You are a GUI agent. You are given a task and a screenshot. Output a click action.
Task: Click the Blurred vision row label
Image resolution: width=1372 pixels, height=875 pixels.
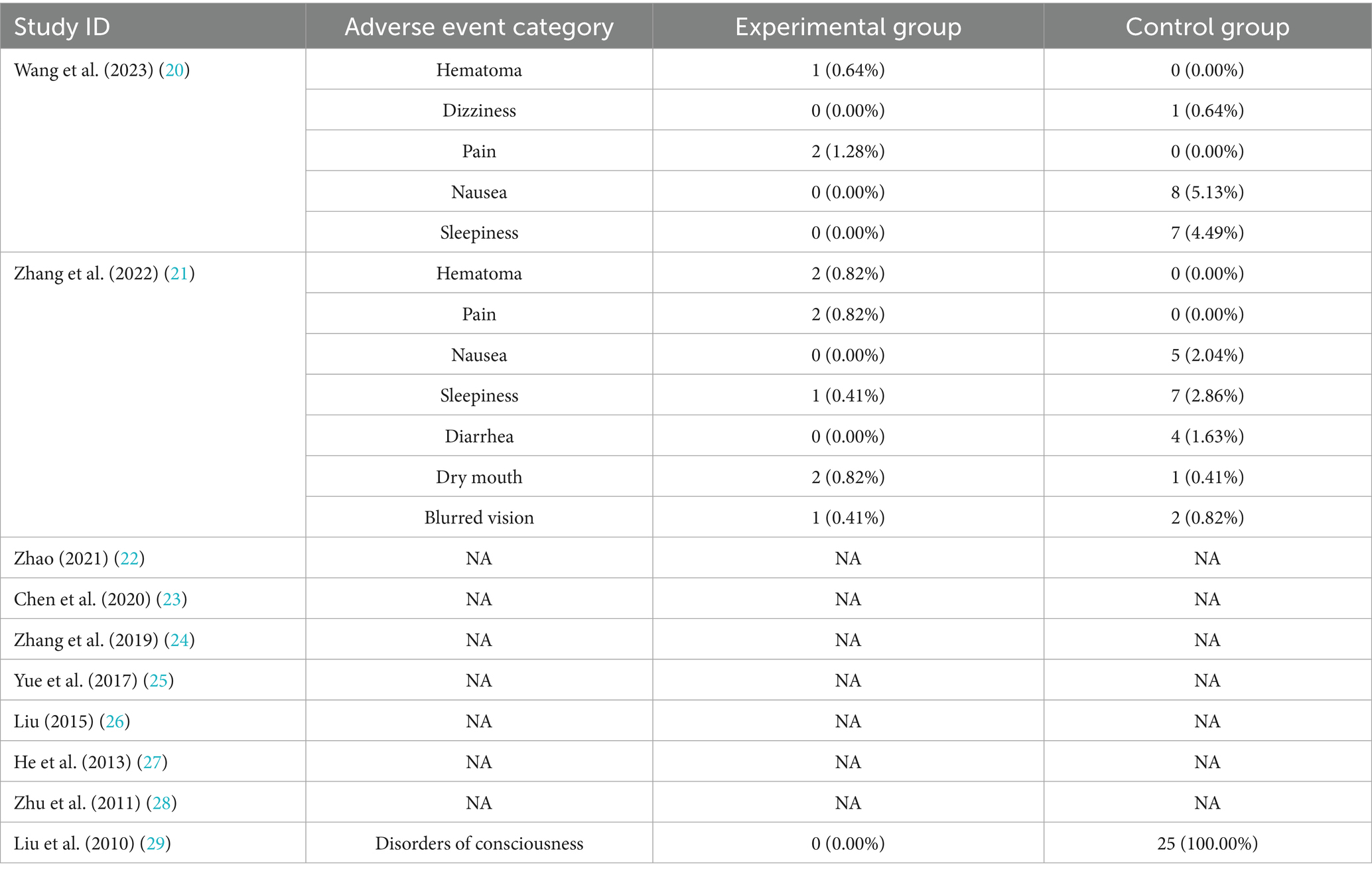(x=479, y=518)
